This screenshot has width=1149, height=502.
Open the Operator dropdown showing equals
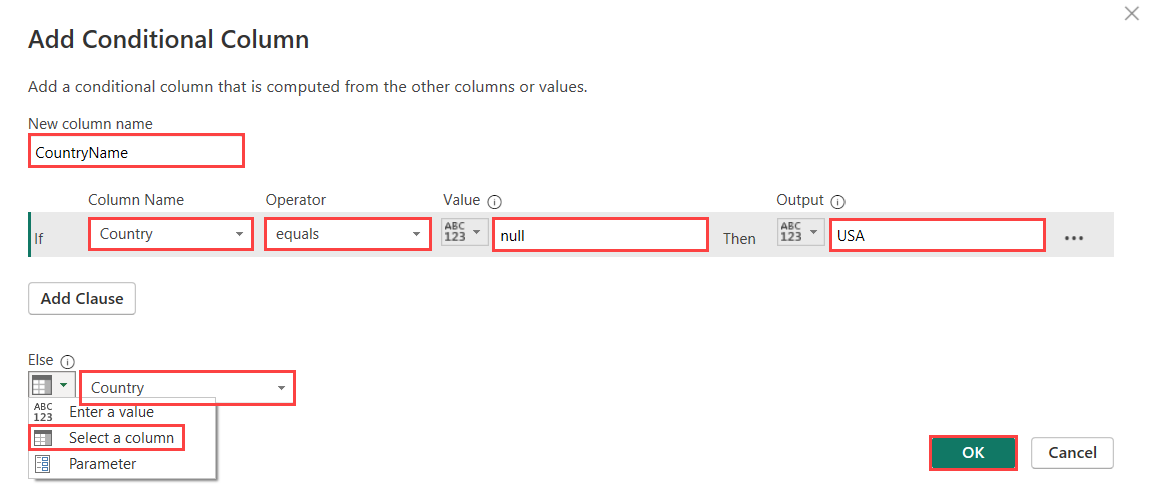346,235
